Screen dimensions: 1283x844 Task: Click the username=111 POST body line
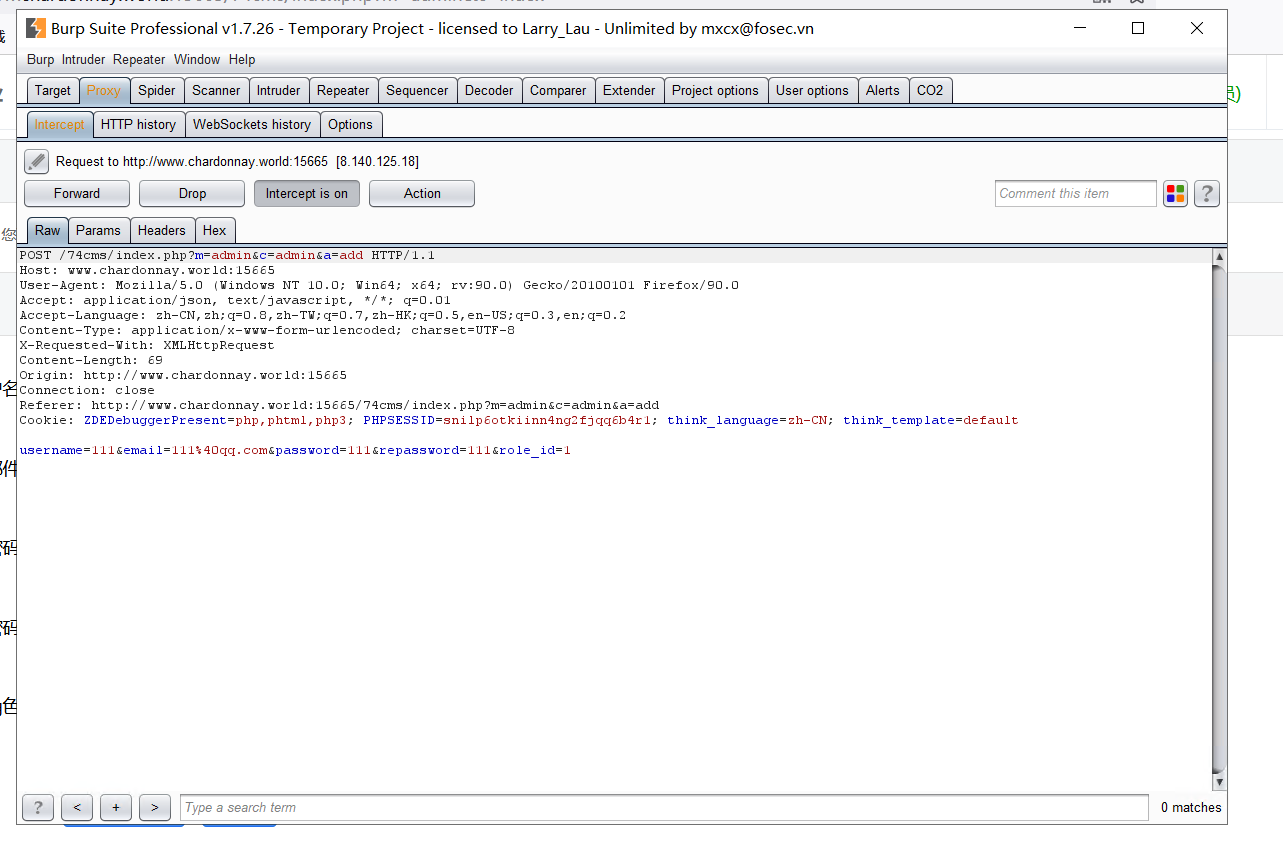tap(295, 450)
